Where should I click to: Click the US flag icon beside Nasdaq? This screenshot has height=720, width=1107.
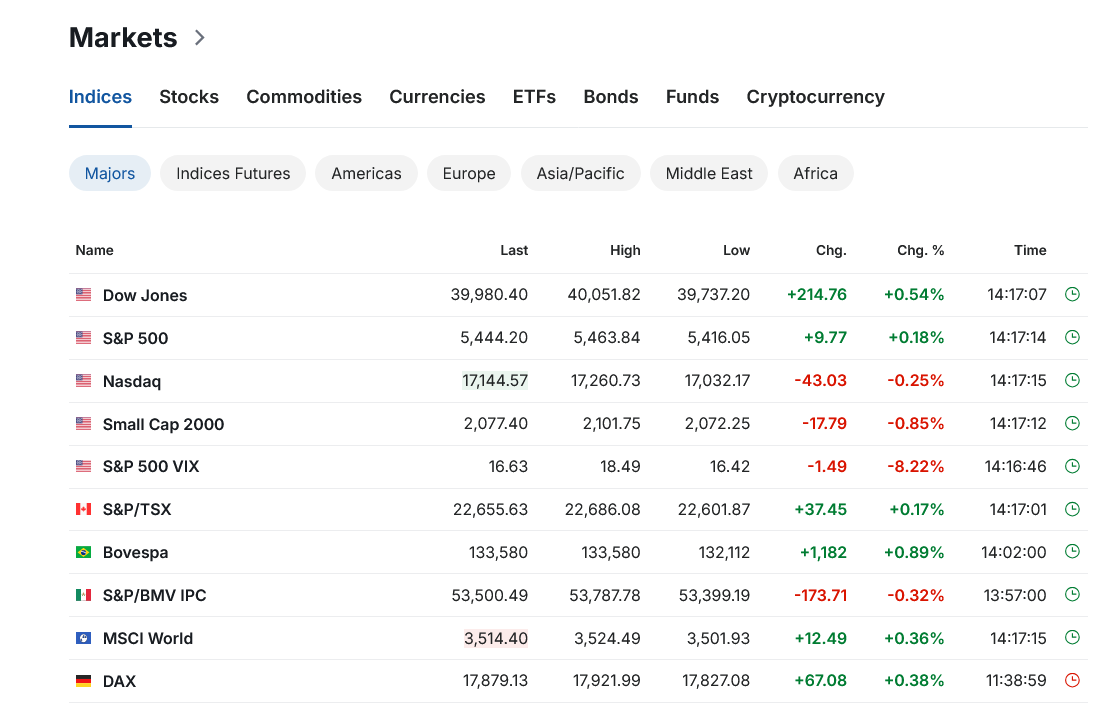tap(83, 381)
